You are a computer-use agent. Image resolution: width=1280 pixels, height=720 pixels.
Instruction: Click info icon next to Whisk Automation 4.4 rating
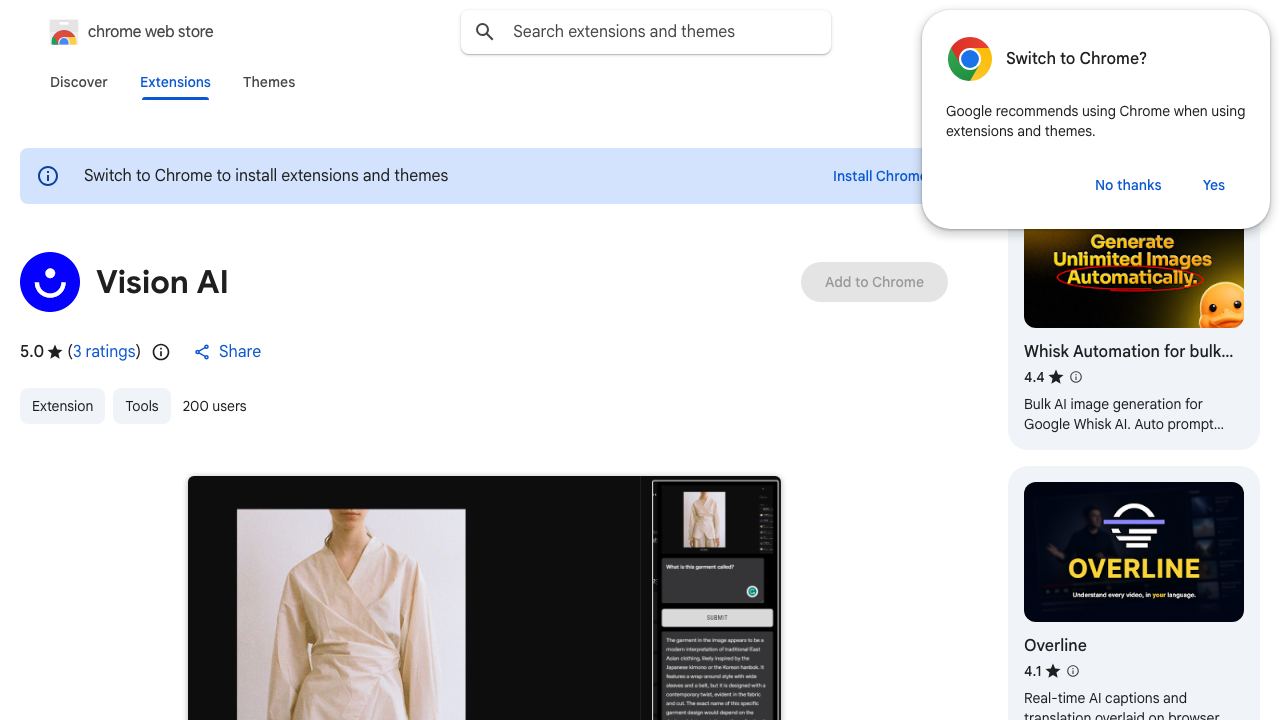1076,377
